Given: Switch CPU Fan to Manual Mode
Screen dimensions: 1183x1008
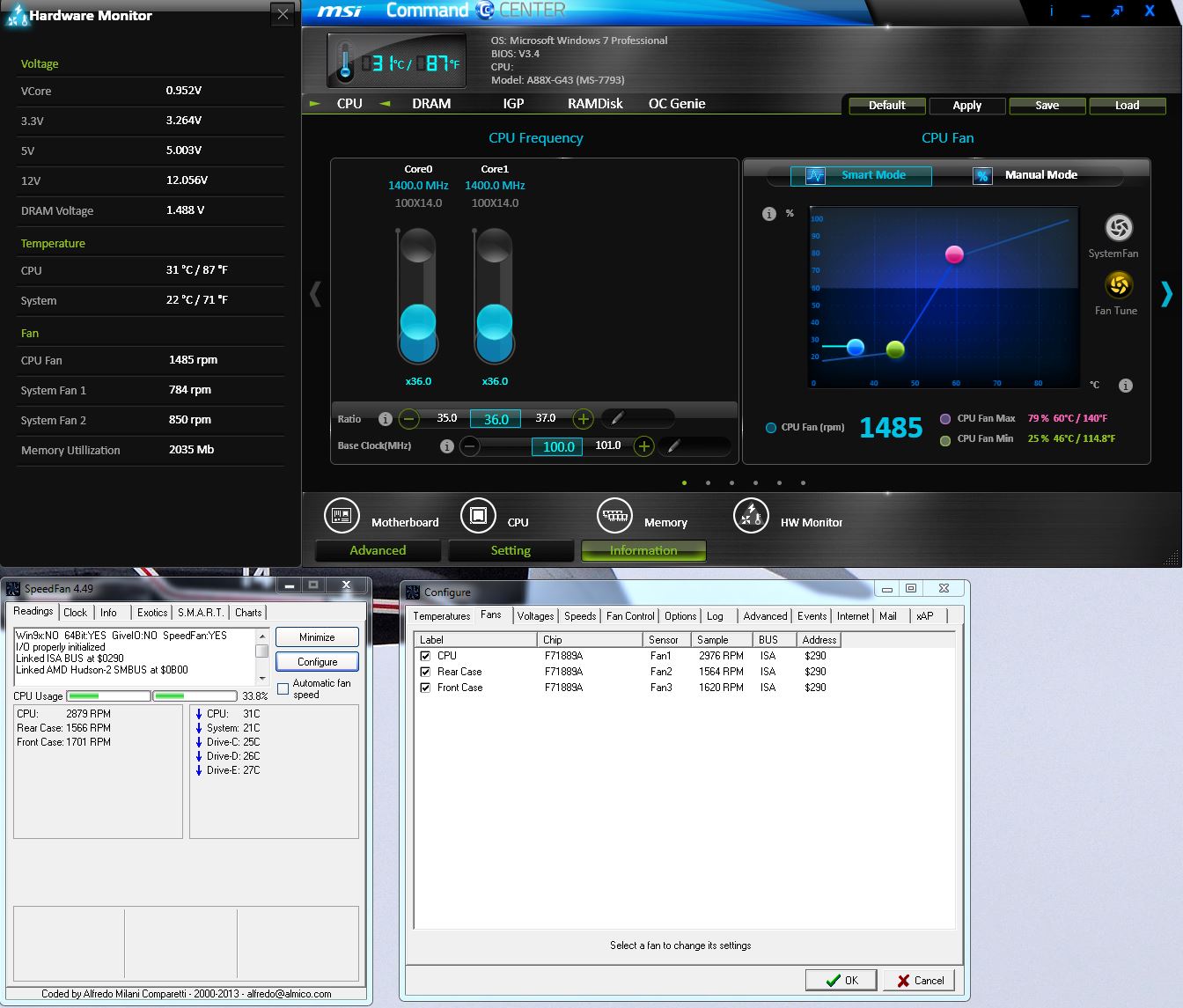Looking at the screenshot, I should pyautogui.click(x=1041, y=175).
